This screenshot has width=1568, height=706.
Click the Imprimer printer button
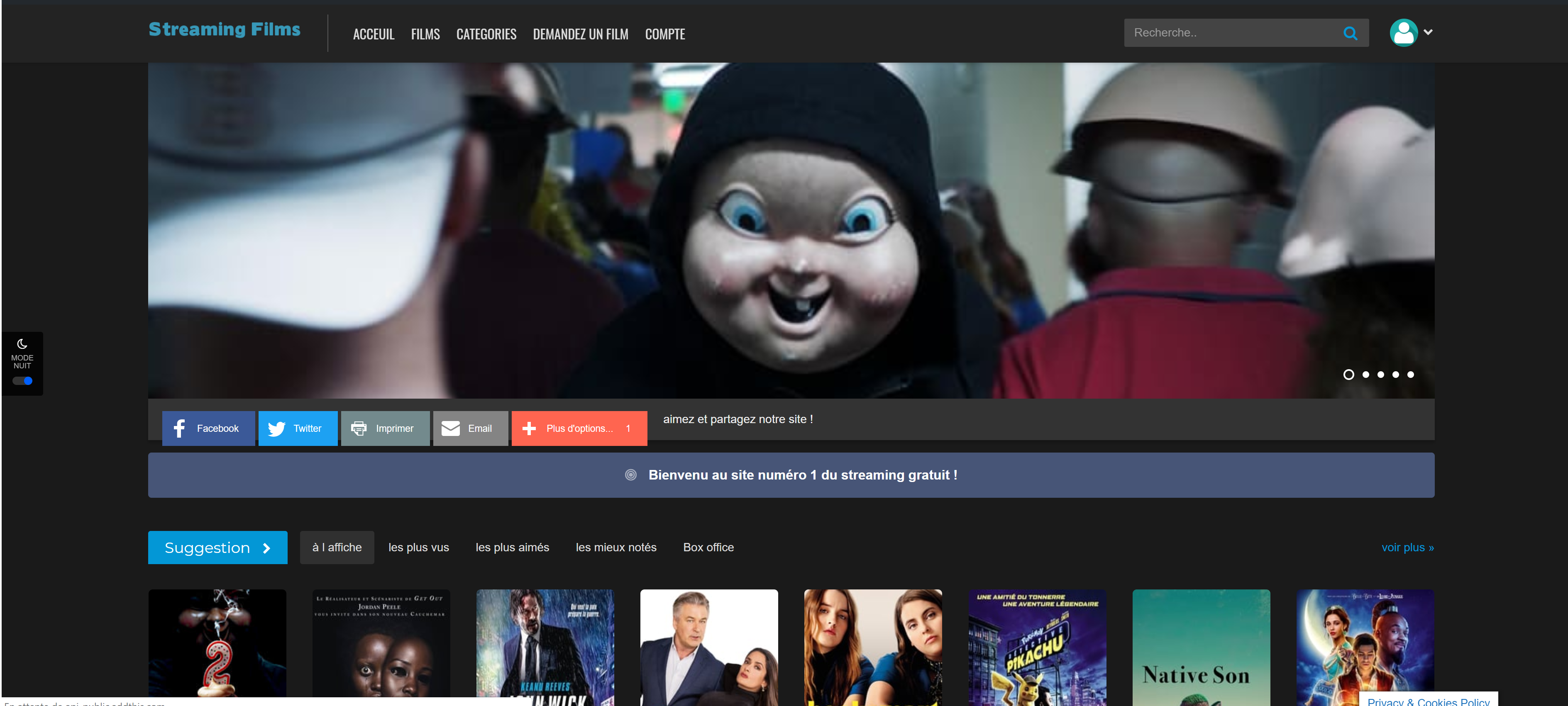pyautogui.click(x=385, y=428)
